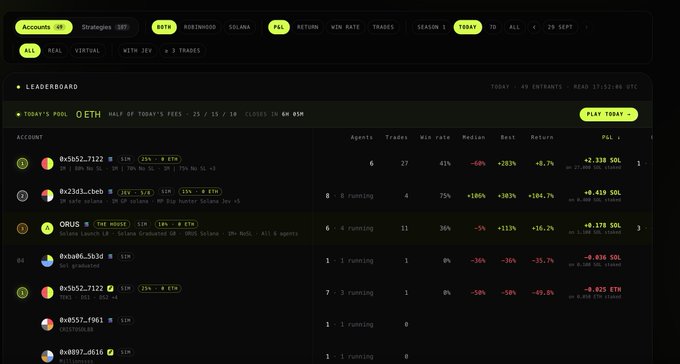Open the 0xba06…5b3d account link

point(82,256)
